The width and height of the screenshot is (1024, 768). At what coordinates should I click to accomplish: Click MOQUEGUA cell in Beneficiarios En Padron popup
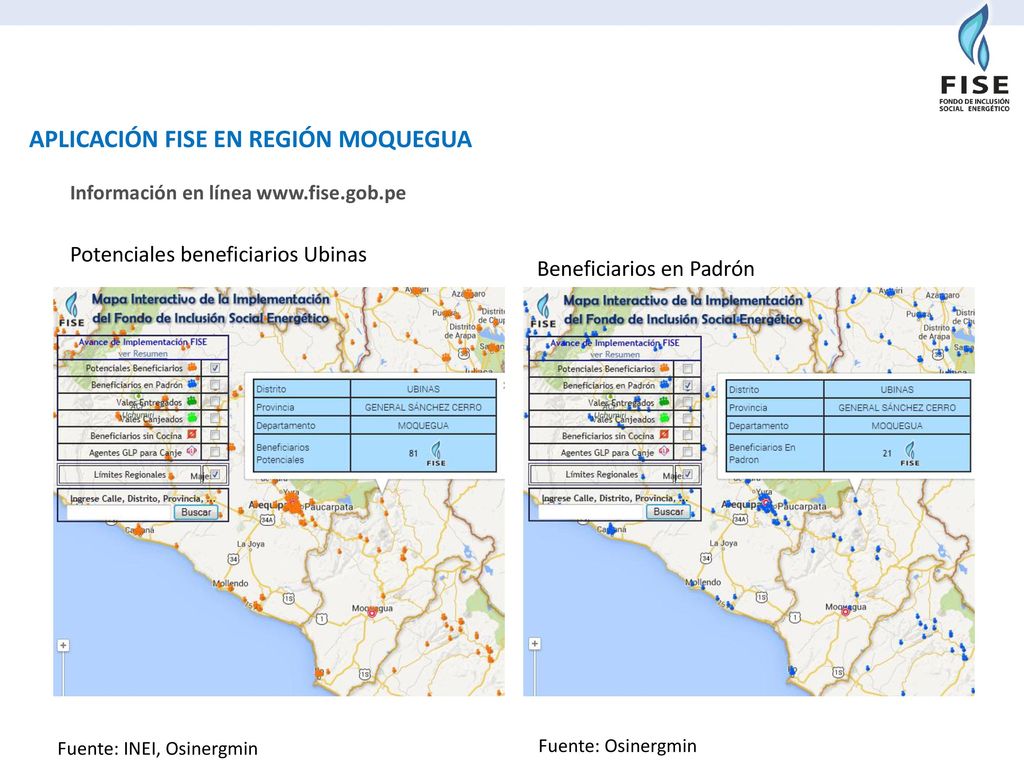pyautogui.click(x=897, y=426)
